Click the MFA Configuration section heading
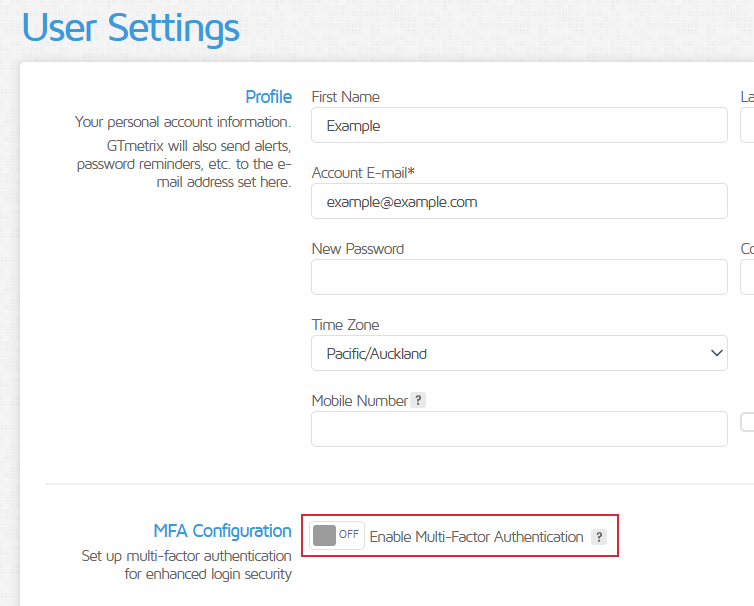The width and height of the screenshot is (754, 606). [x=222, y=531]
